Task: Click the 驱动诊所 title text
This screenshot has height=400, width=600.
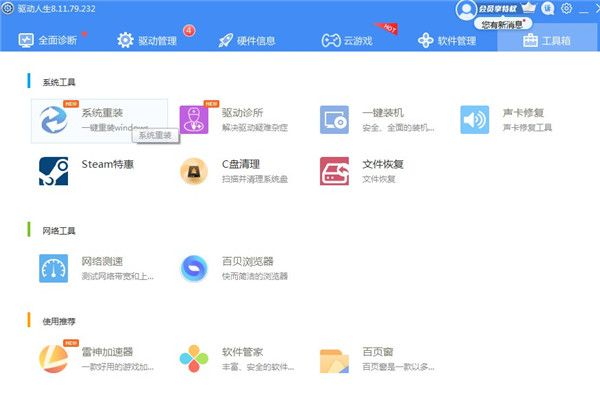Action: pos(243,113)
